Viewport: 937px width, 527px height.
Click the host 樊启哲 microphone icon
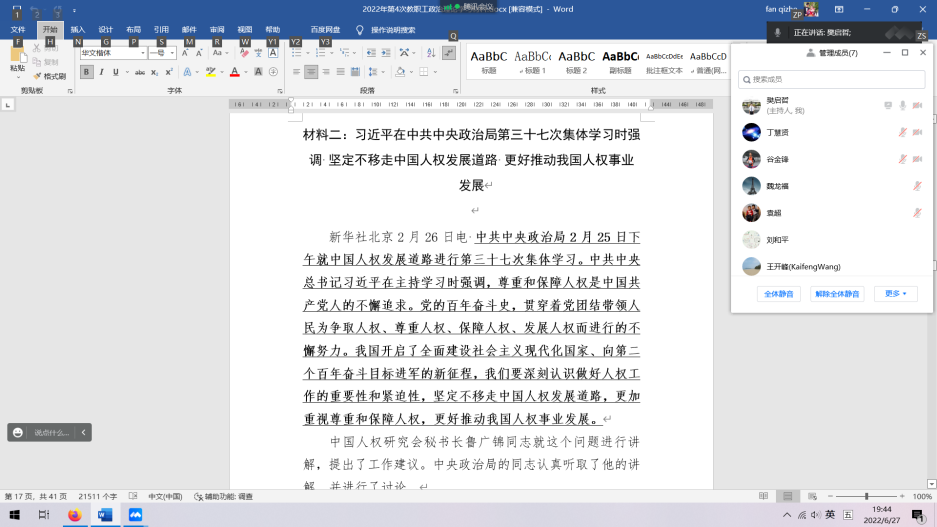(x=903, y=105)
